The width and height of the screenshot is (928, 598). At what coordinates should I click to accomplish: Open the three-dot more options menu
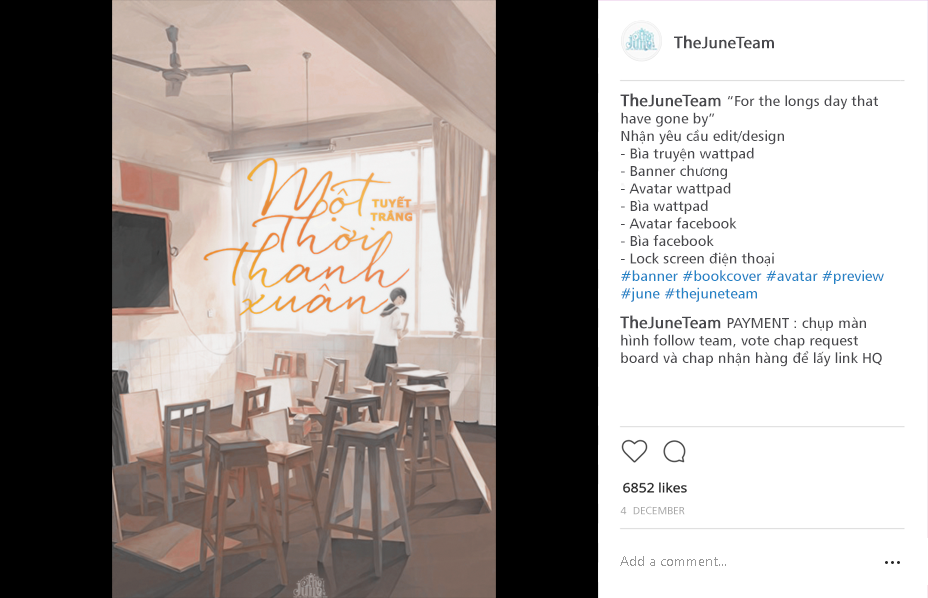point(892,562)
